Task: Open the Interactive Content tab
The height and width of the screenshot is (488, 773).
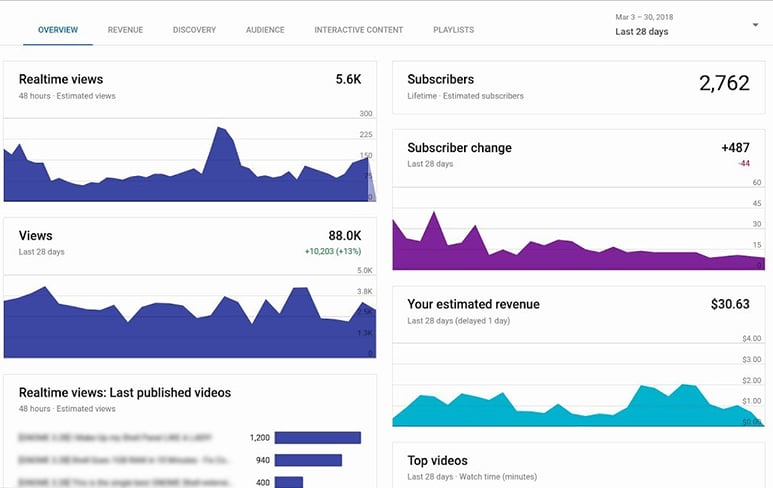Action: (359, 30)
